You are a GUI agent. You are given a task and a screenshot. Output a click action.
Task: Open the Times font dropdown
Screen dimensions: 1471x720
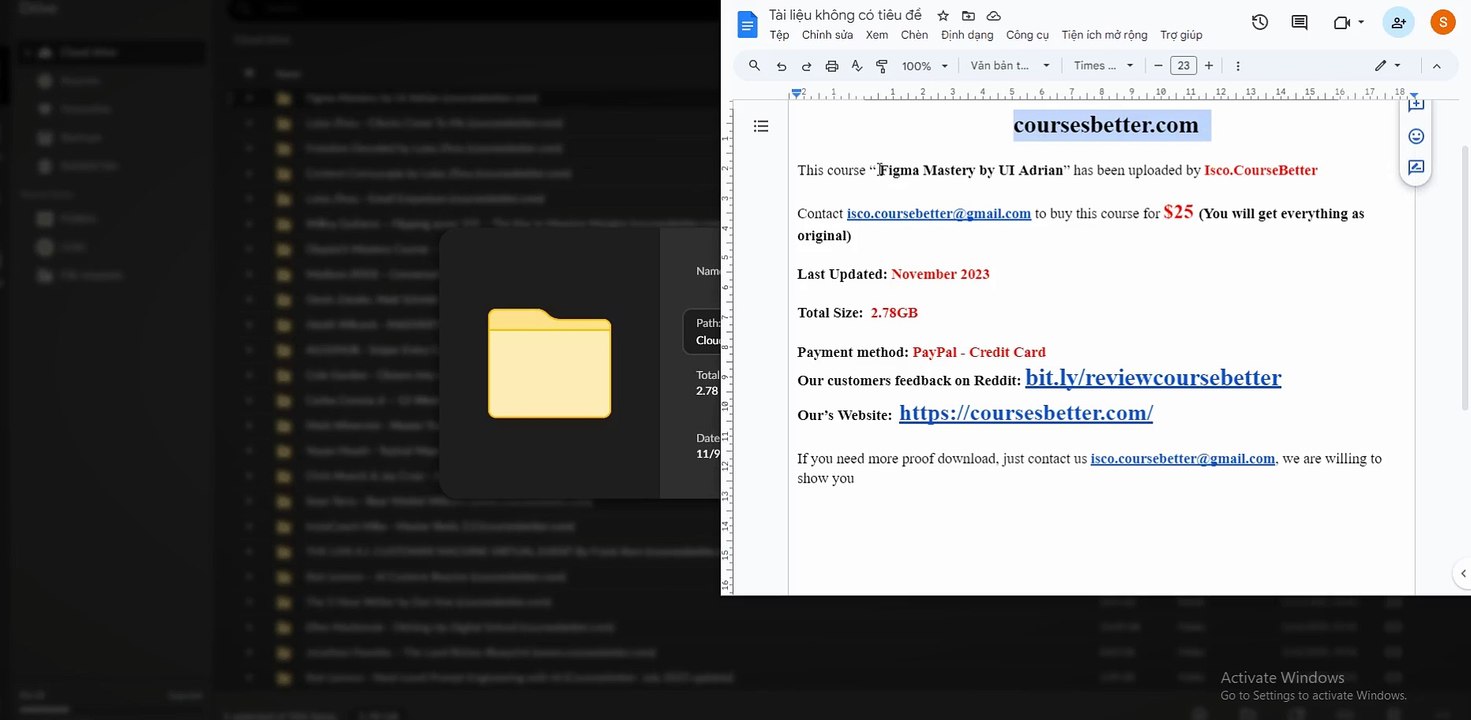coord(1104,66)
